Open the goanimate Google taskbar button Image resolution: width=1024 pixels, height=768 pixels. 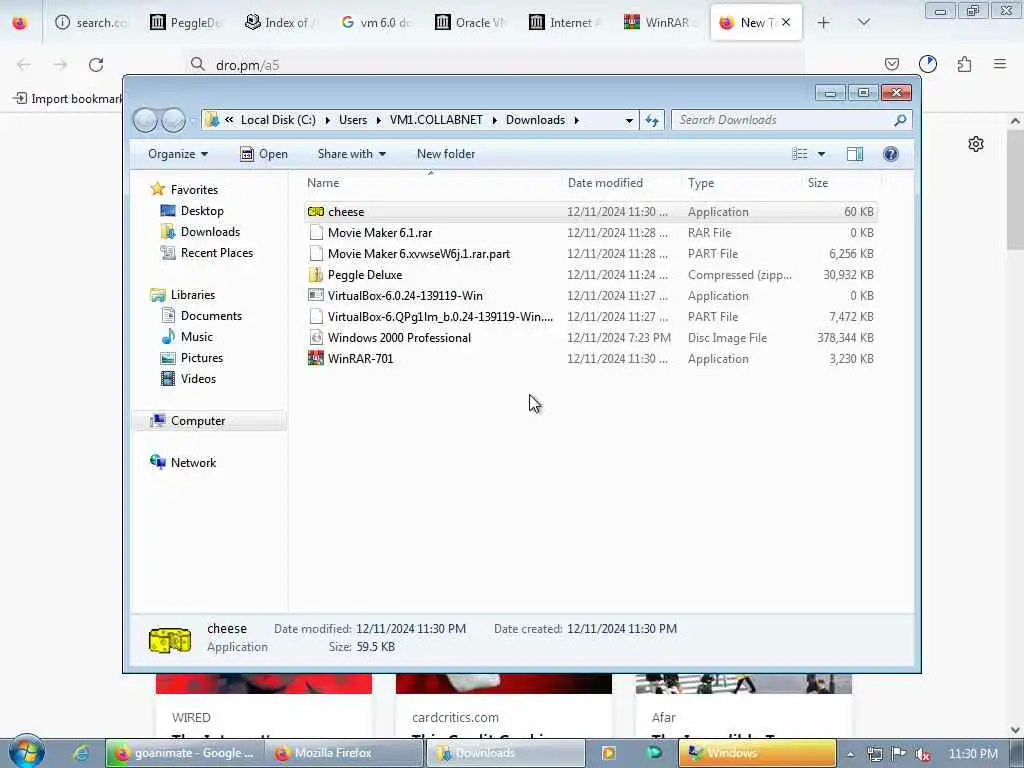click(x=185, y=753)
